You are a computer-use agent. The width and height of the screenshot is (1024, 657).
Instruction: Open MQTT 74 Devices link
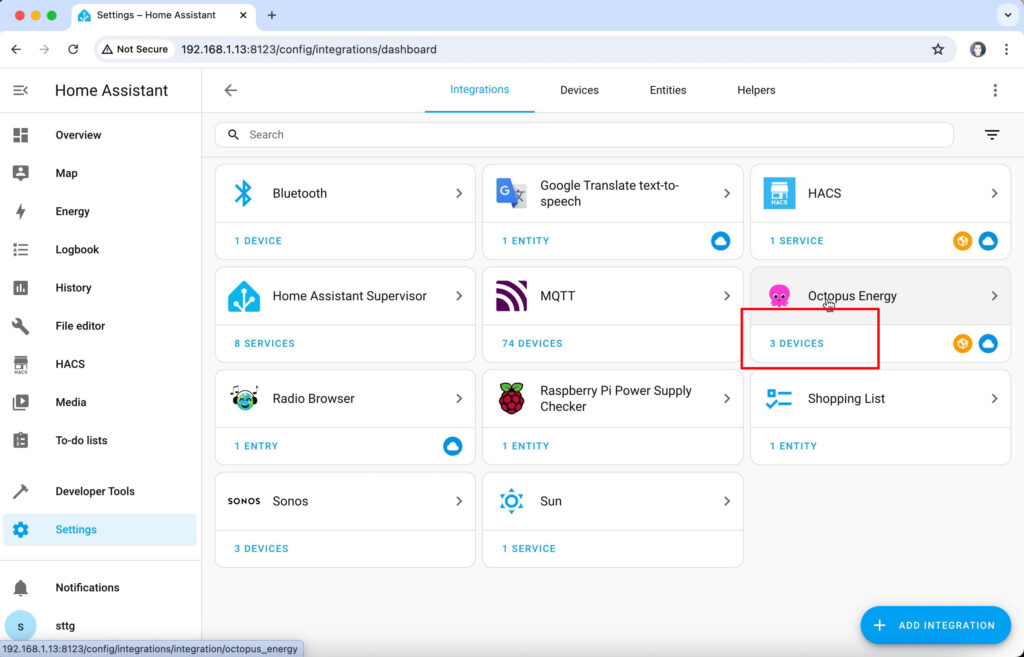pos(532,344)
